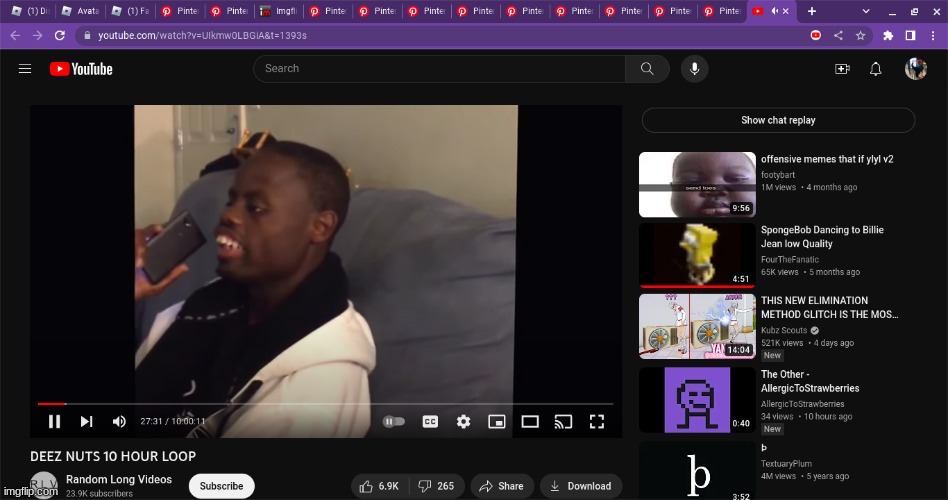Image resolution: width=948 pixels, height=500 pixels.
Task: Open the YouTube hamburger guide menu
Action: [x=25, y=69]
